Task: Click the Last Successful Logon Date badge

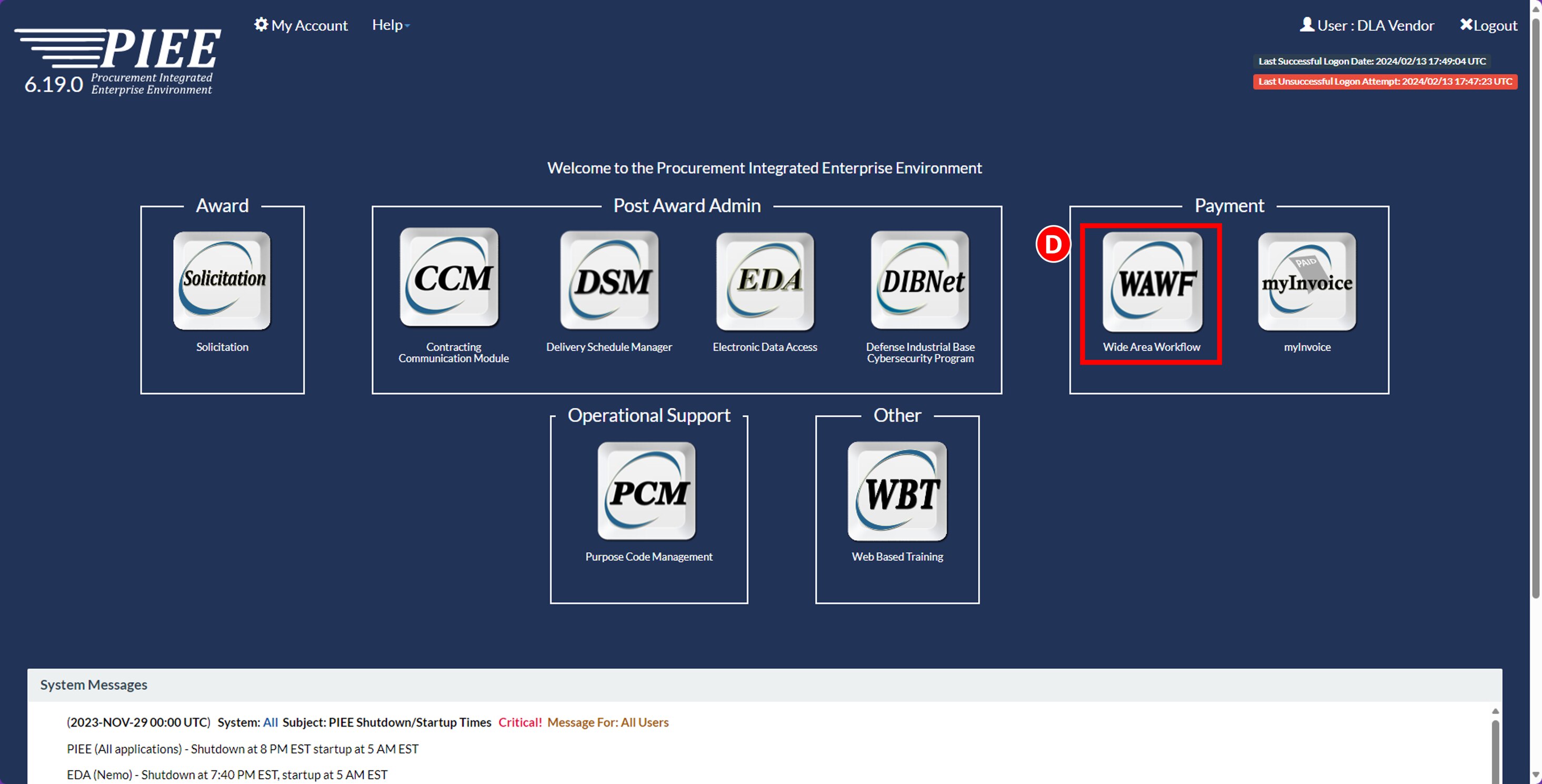Action: [x=1372, y=61]
